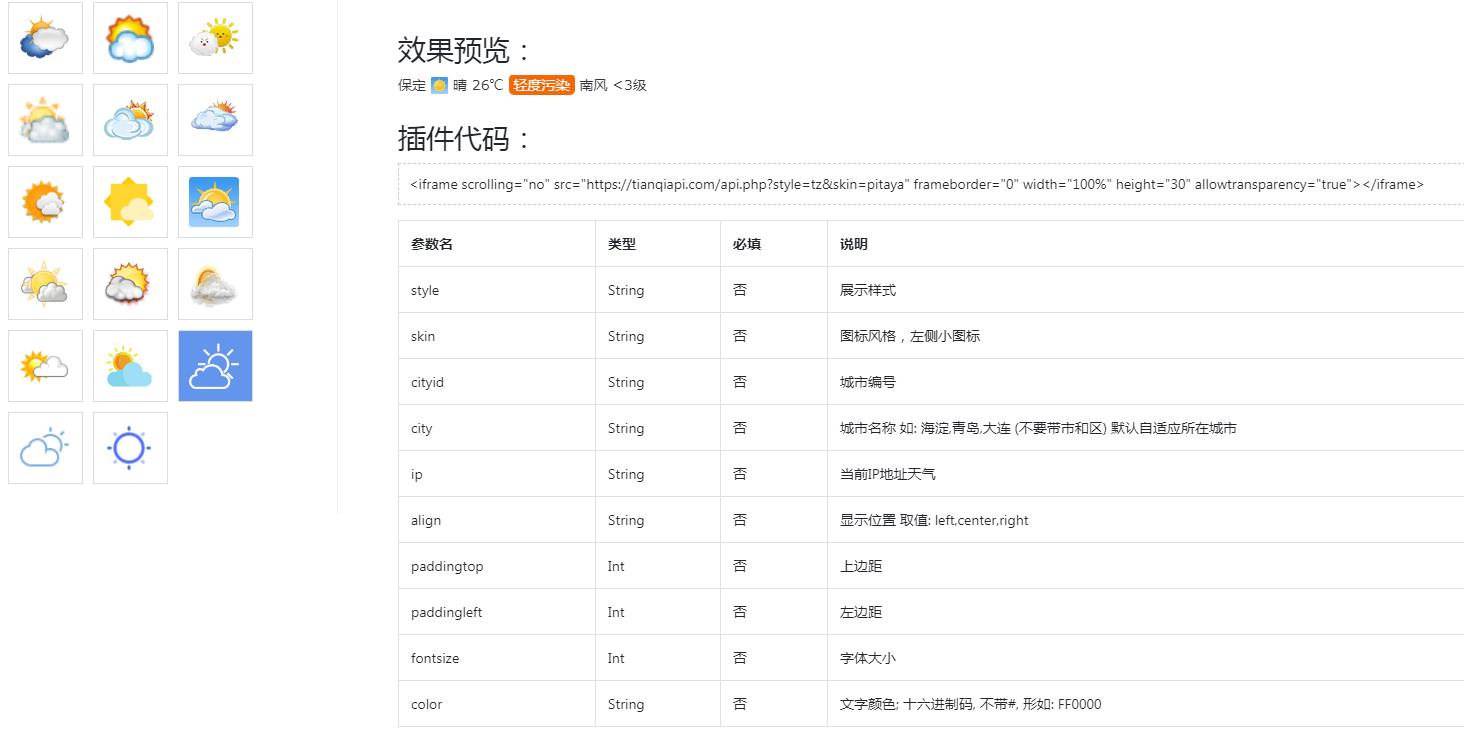Pick realistic fluffy cloud covering sun icon
The height and width of the screenshot is (741, 1464).
click(x=215, y=284)
